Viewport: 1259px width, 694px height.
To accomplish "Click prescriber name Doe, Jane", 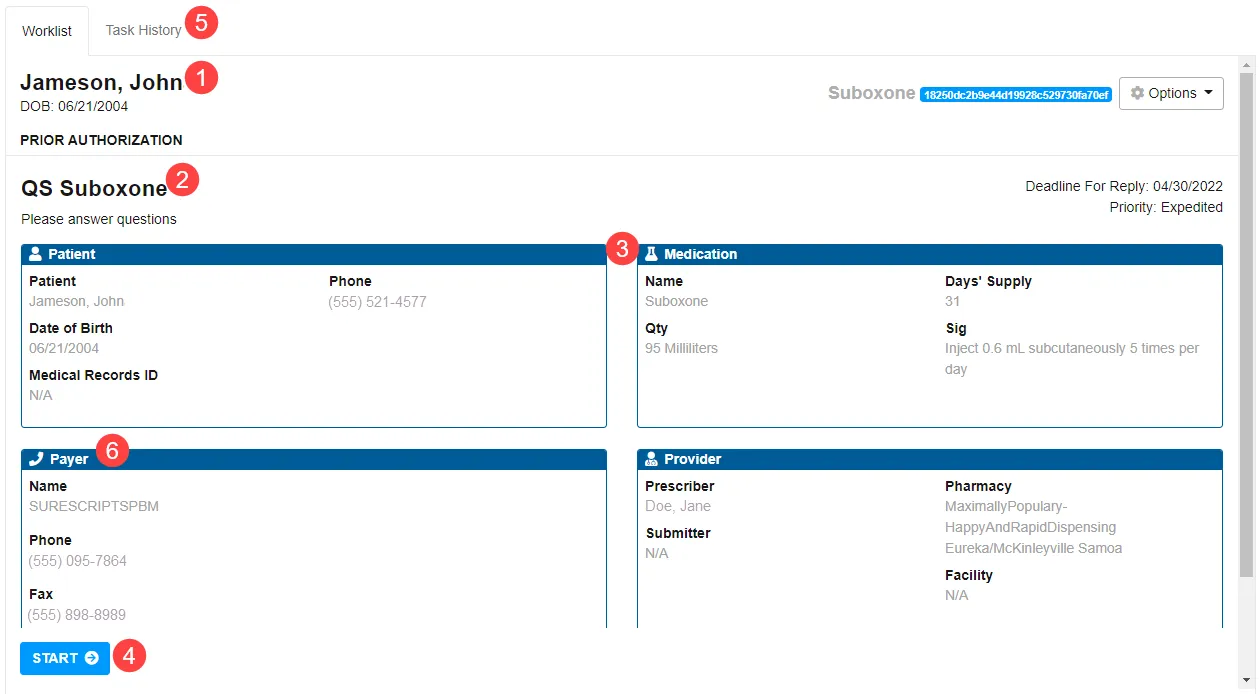I will point(678,506).
